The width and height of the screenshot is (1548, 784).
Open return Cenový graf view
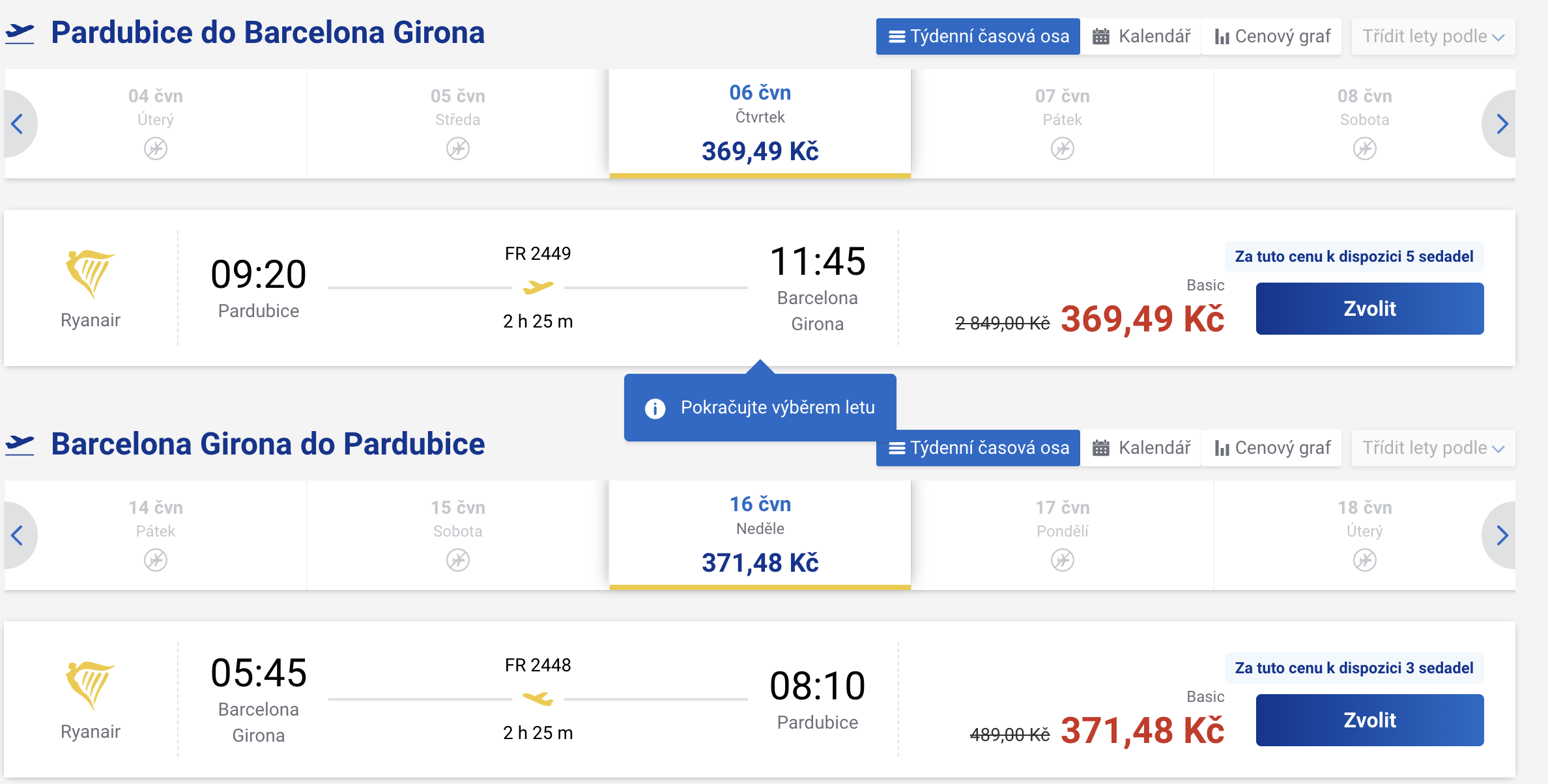1272,448
